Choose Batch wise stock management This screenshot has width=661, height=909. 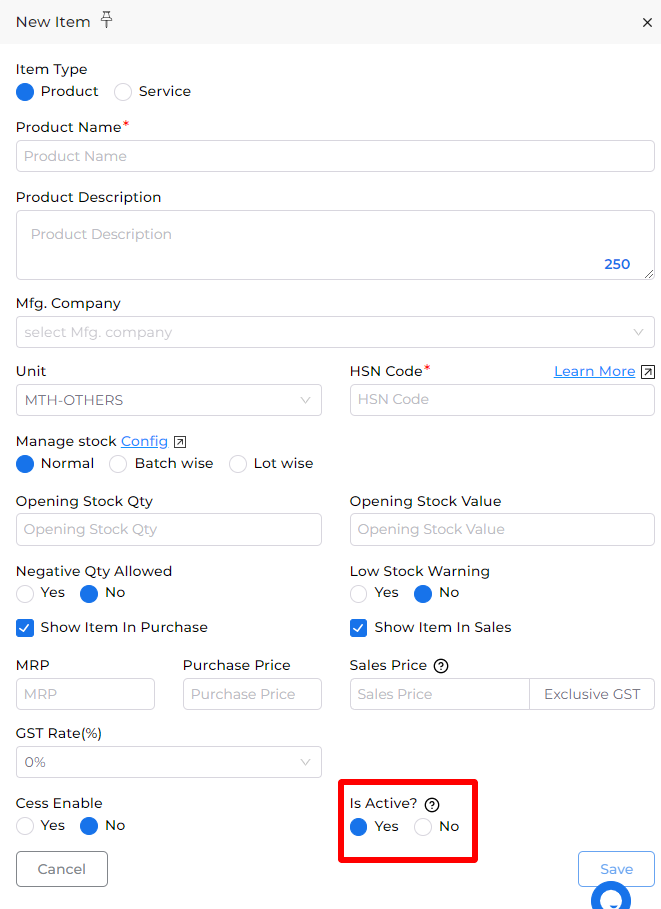118,464
